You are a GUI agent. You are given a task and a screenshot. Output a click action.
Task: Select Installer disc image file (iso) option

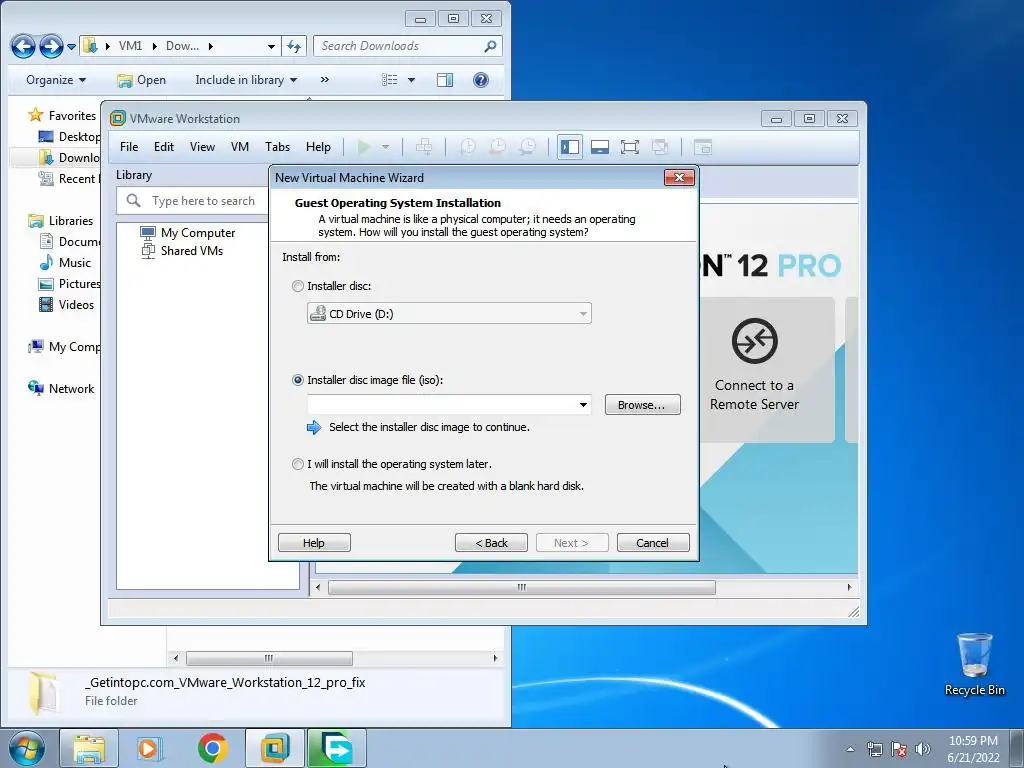click(298, 380)
